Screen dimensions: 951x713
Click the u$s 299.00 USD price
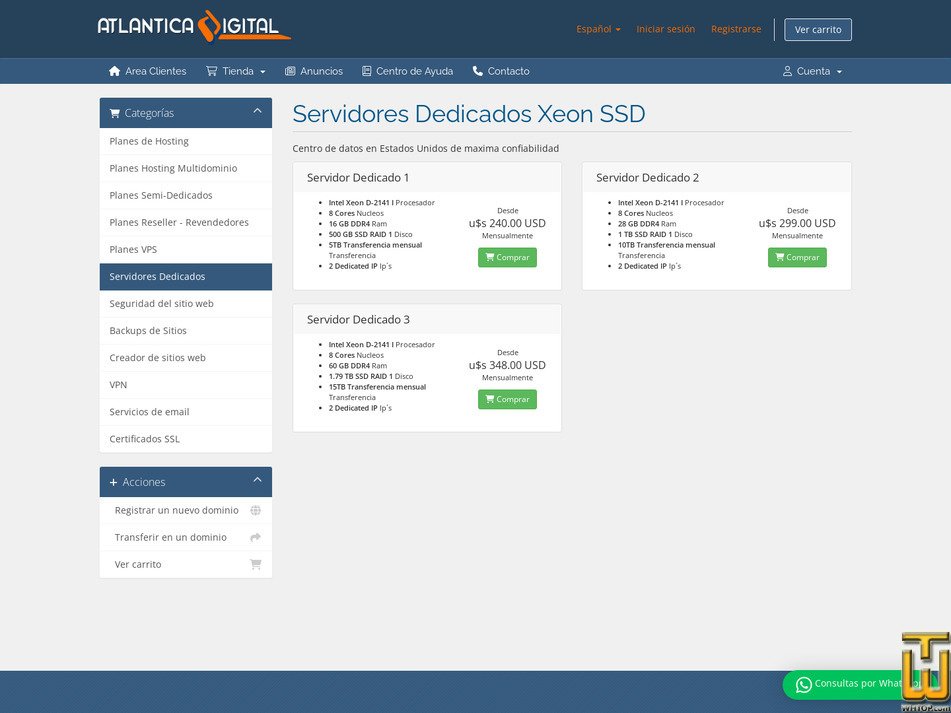797,223
